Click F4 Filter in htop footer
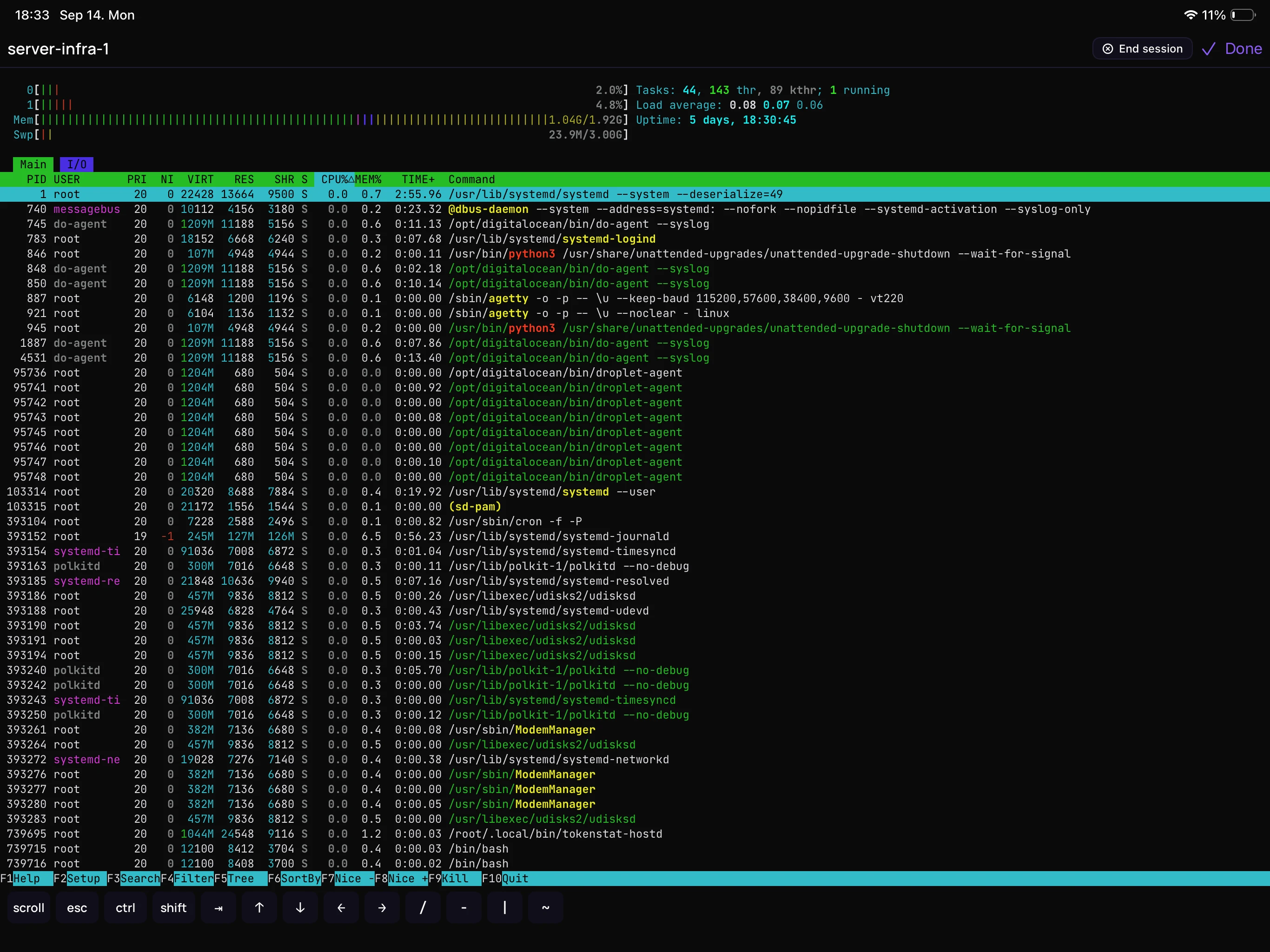Viewport: 1270px width, 952px height. tap(187, 879)
